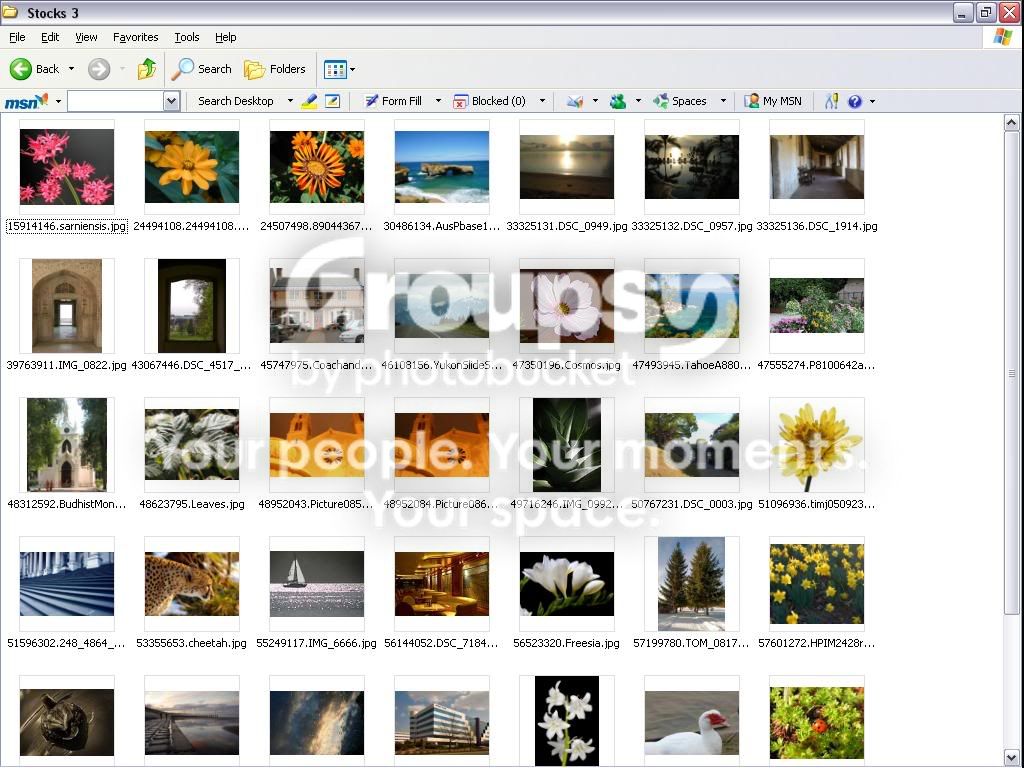Viewport: 1024px width, 768px height.
Task: Click the Form Fill button label
Action: (x=402, y=101)
